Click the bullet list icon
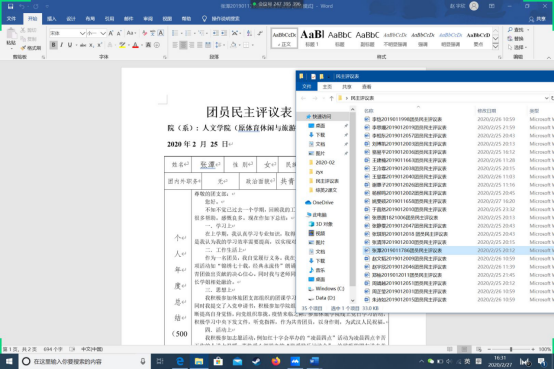 tap(175, 33)
